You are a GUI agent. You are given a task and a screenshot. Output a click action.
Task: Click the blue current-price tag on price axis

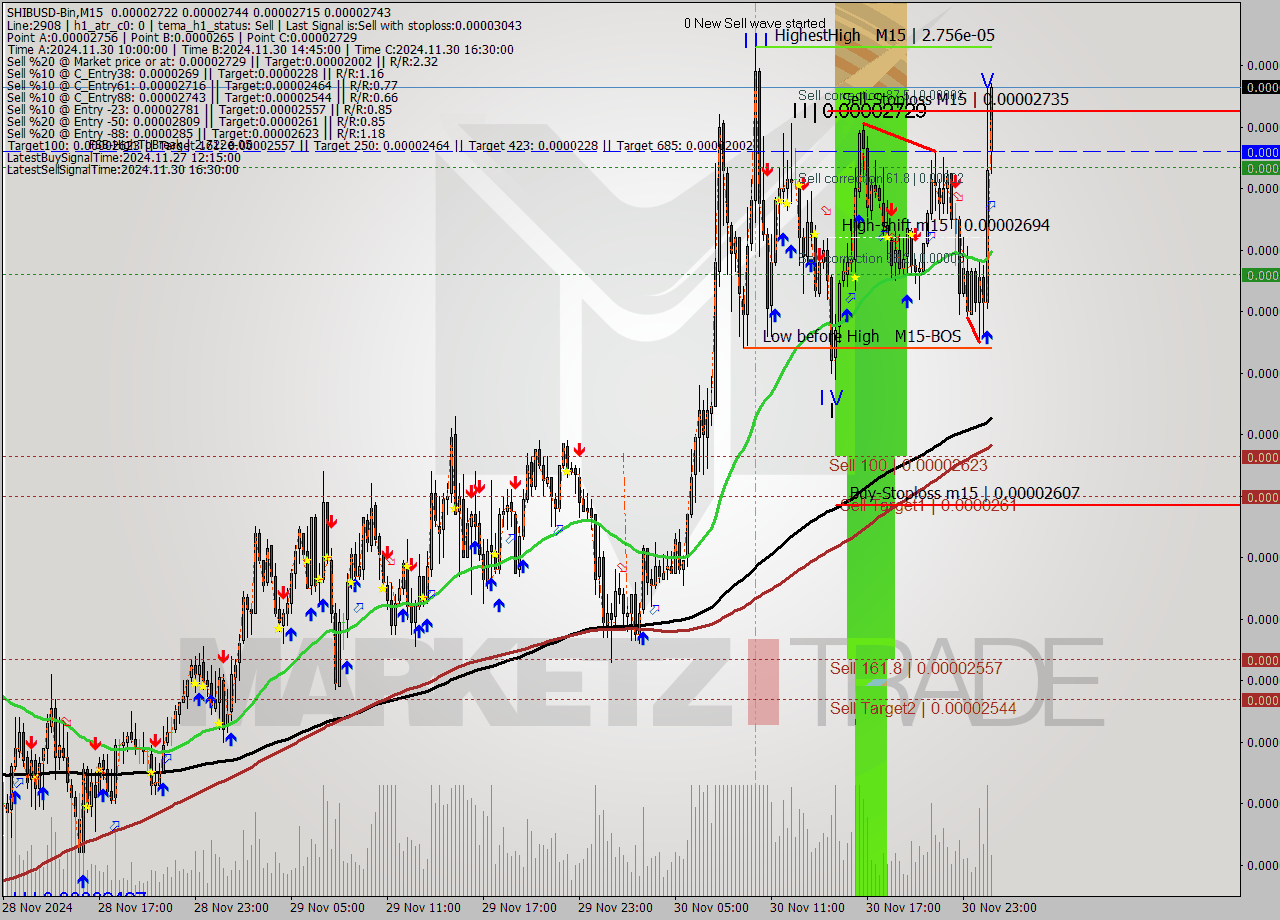1260,152
